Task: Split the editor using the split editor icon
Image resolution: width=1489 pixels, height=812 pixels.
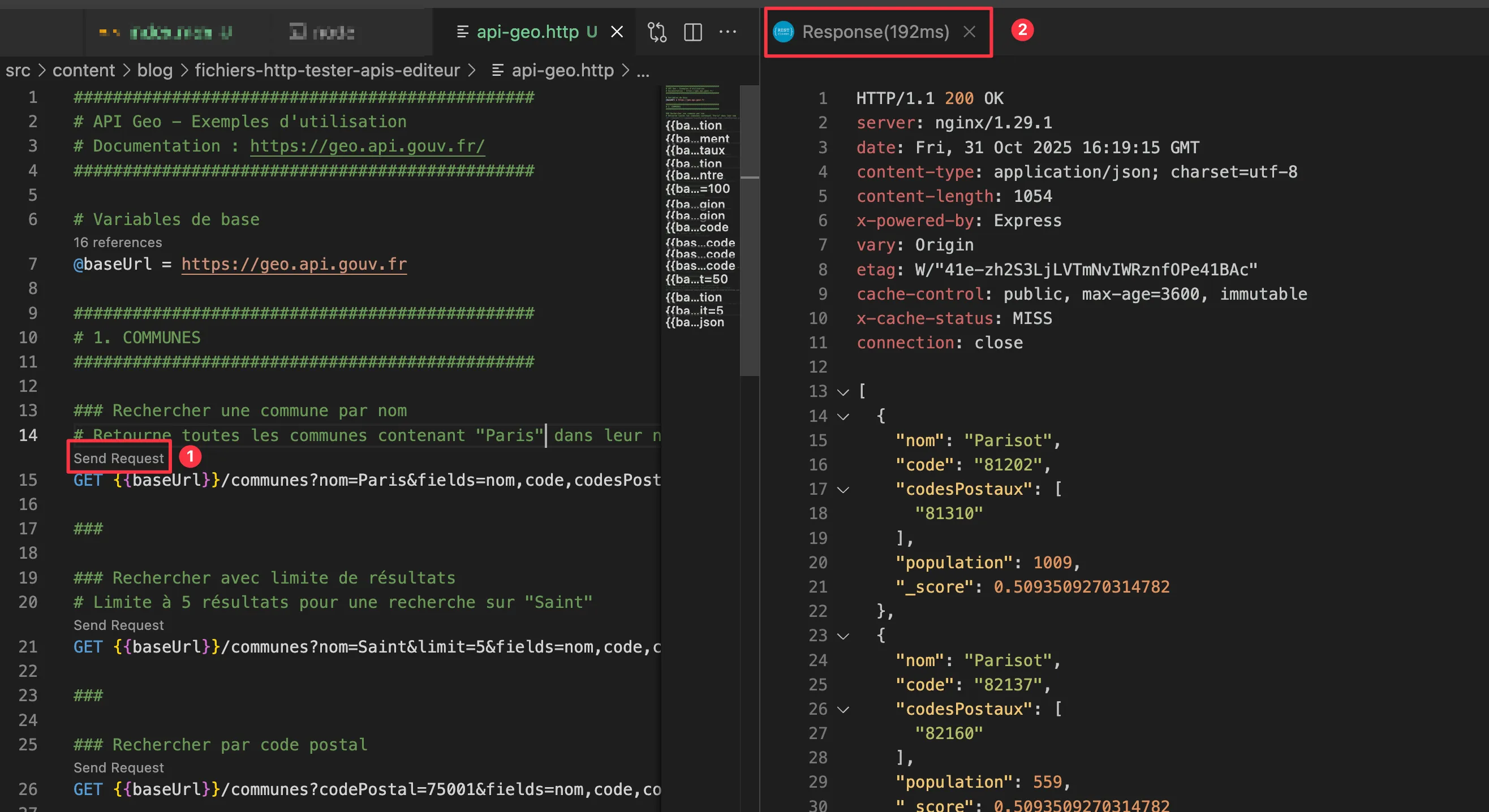Action: (x=692, y=32)
